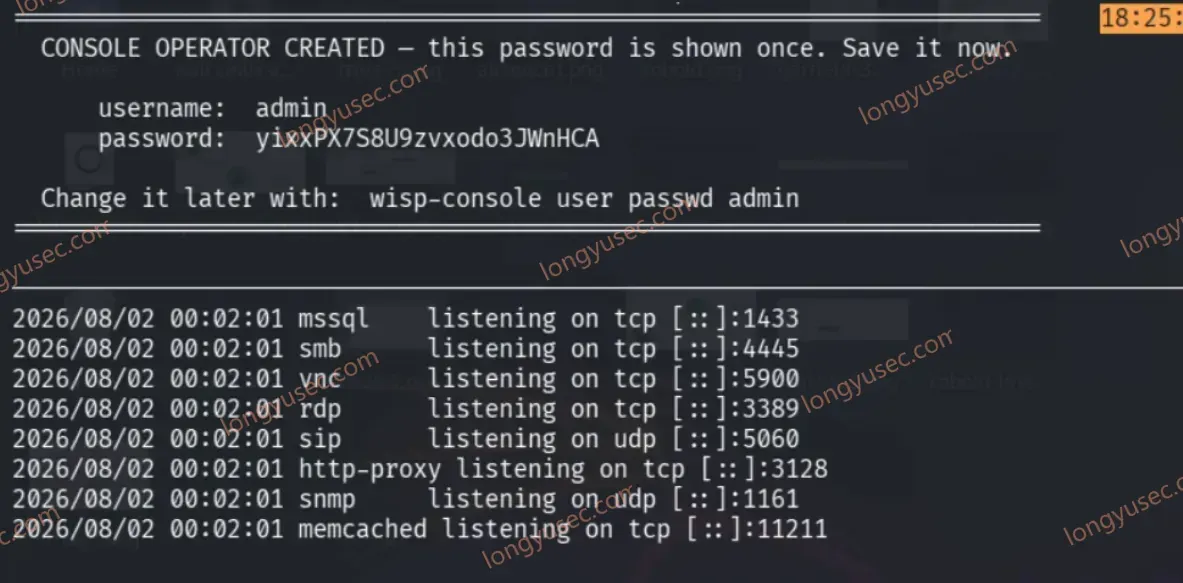The height and width of the screenshot is (583, 1183).
Task: Click port 1161 on the snmp line
Action: (x=771, y=499)
